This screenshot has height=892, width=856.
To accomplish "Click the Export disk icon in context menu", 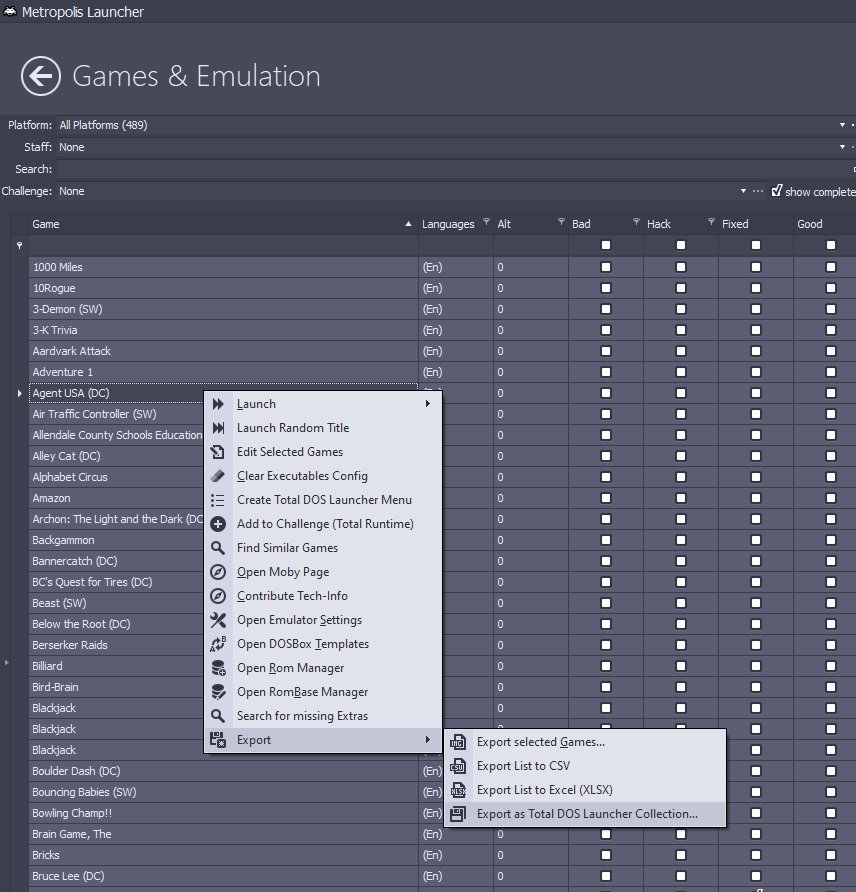I will pos(218,740).
